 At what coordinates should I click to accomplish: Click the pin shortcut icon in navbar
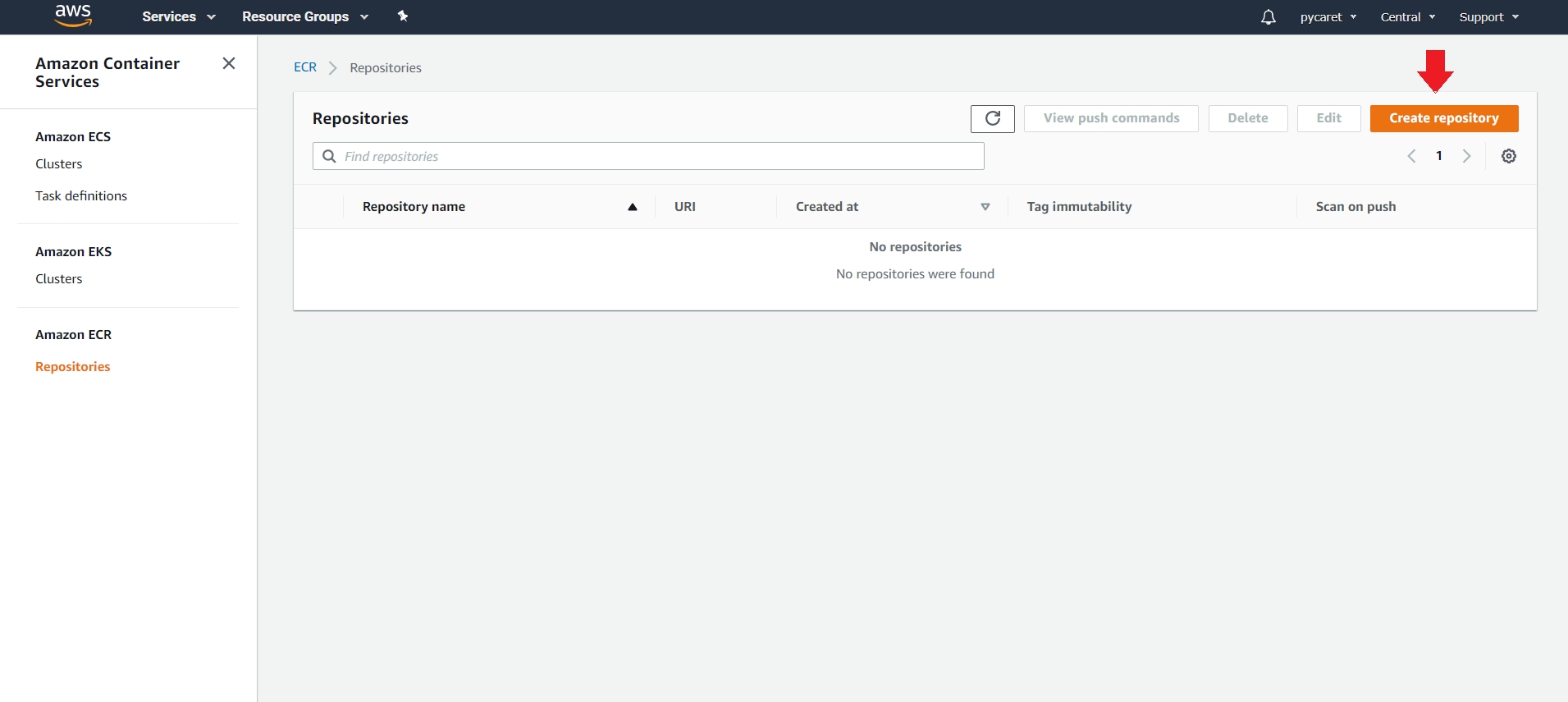click(x=403, y=16)
